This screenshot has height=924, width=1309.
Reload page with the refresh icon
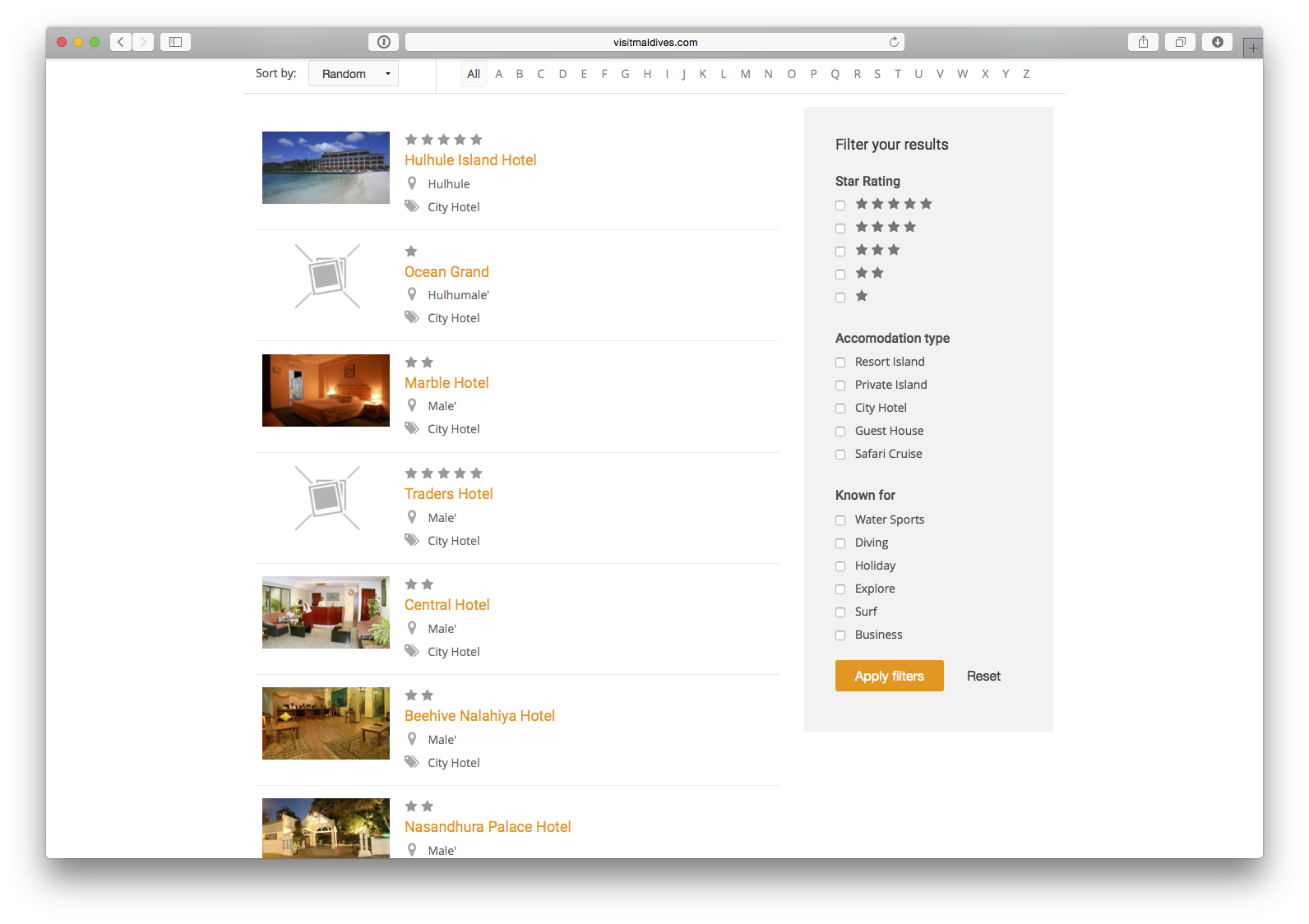point(894,42)
